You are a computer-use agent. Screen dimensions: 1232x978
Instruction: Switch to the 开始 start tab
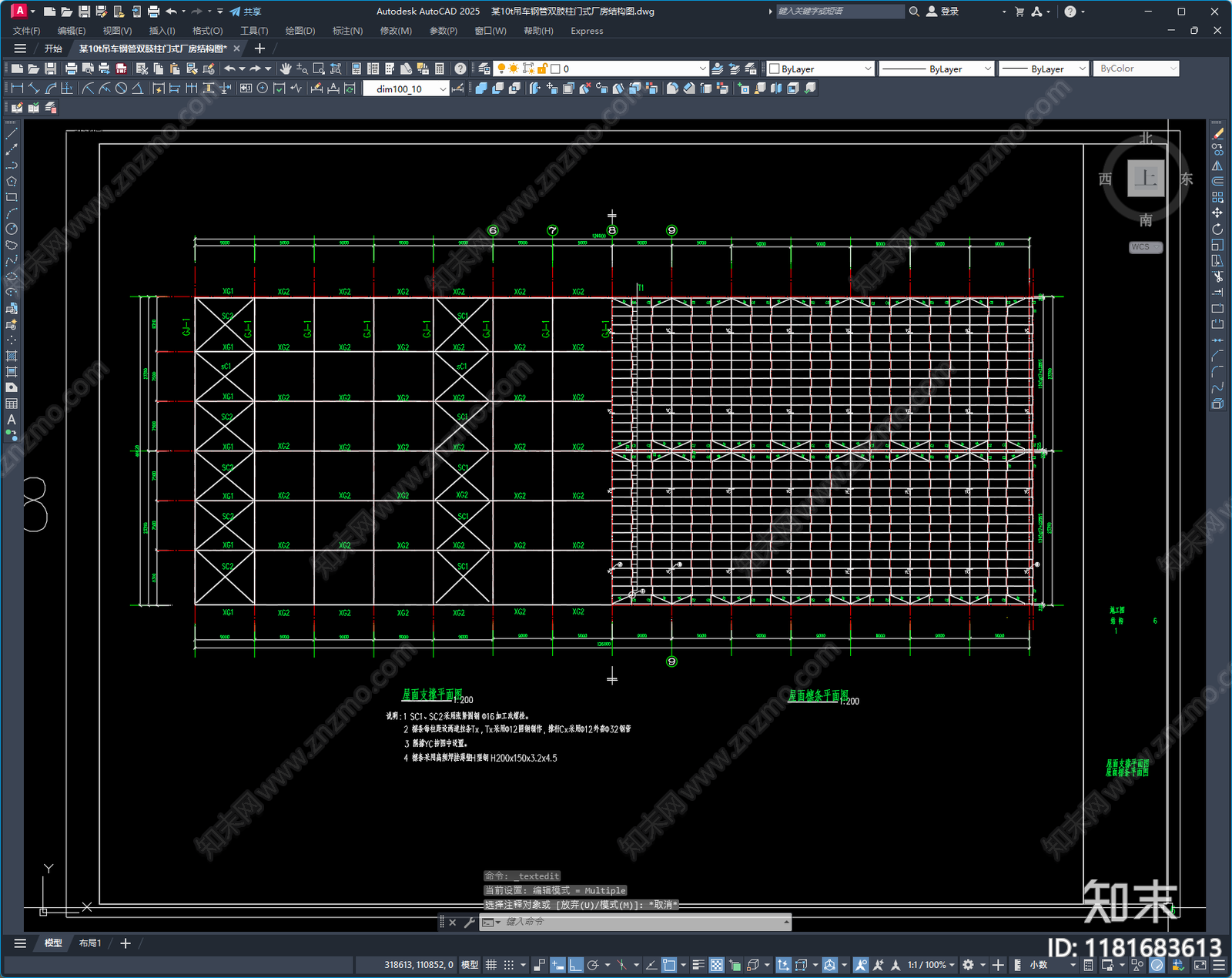[53, 49]
